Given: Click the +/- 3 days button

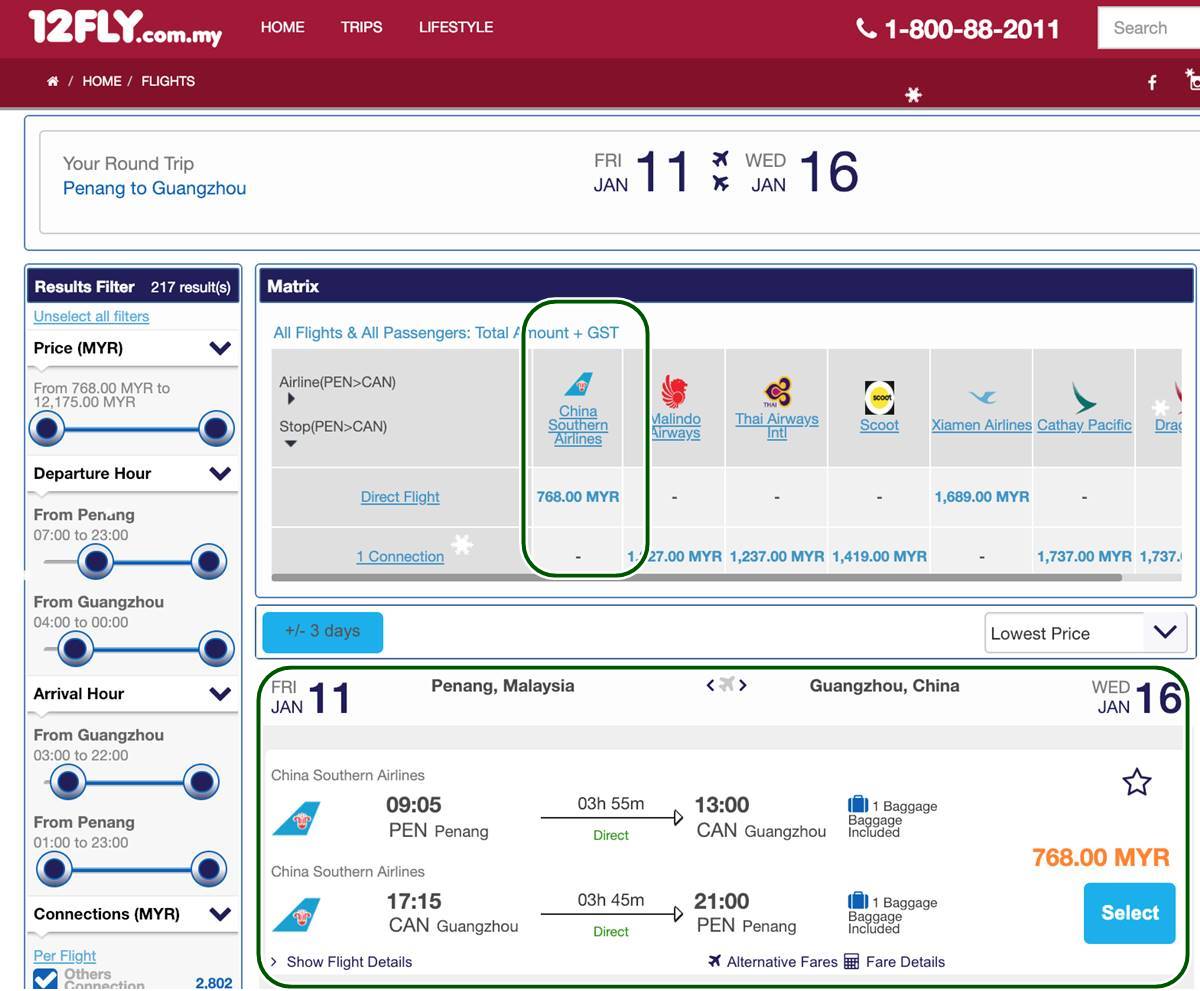Looking at the screenshot, I should (322, 632).
